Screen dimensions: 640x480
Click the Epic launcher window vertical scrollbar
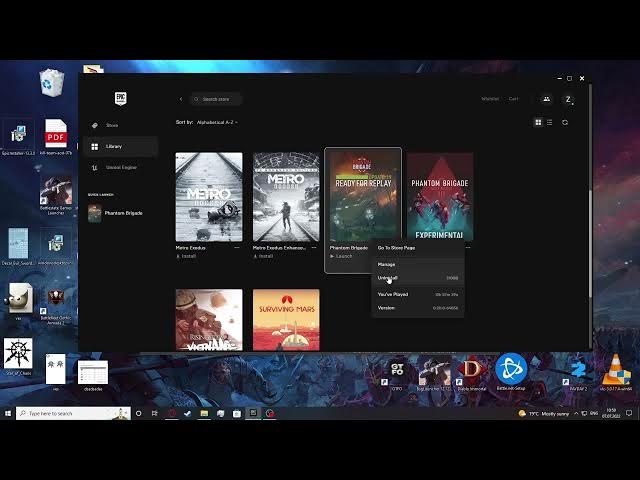point(590,244)
